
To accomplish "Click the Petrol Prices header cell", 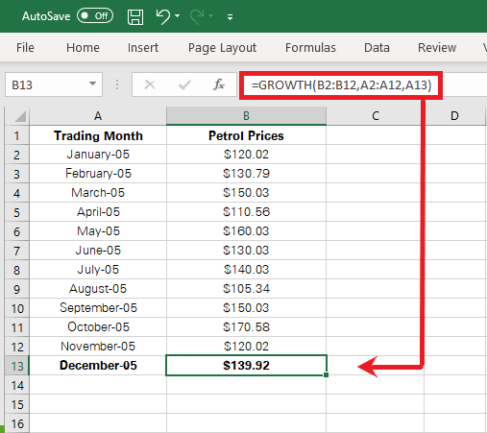I will point(246,135).
